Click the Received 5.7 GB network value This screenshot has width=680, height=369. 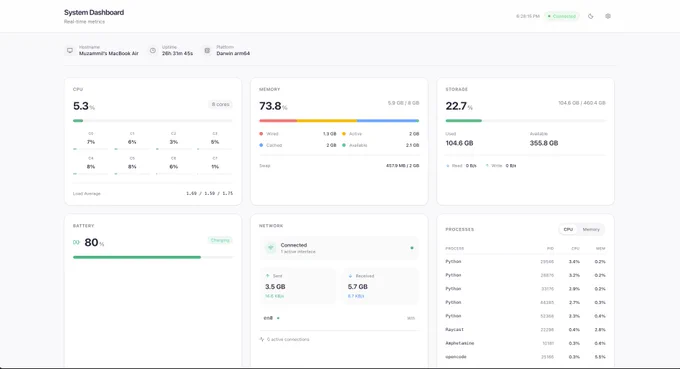click(x=357, y=287)
